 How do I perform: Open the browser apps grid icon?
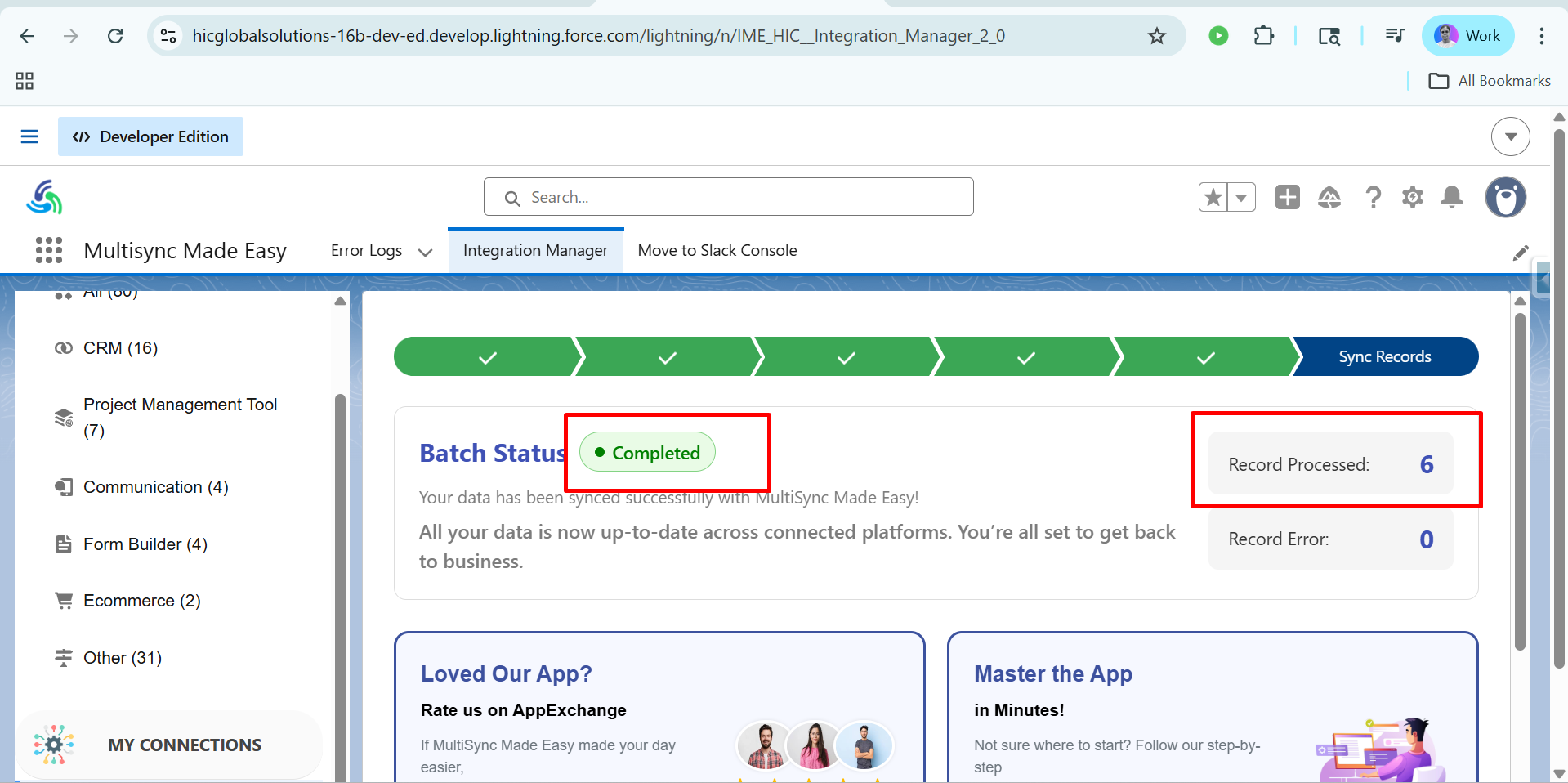click(25, 81)
